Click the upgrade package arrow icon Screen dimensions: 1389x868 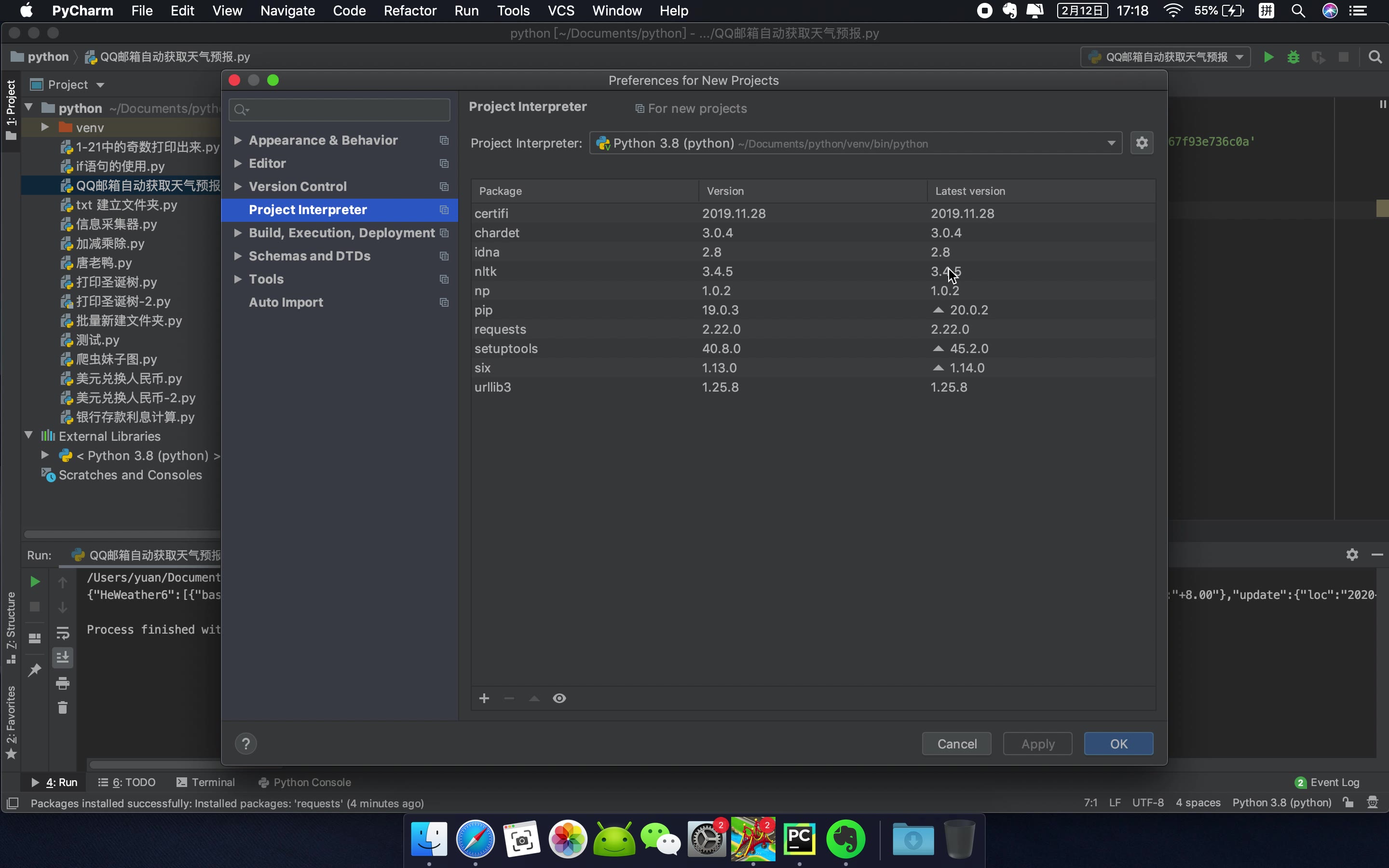534,698
